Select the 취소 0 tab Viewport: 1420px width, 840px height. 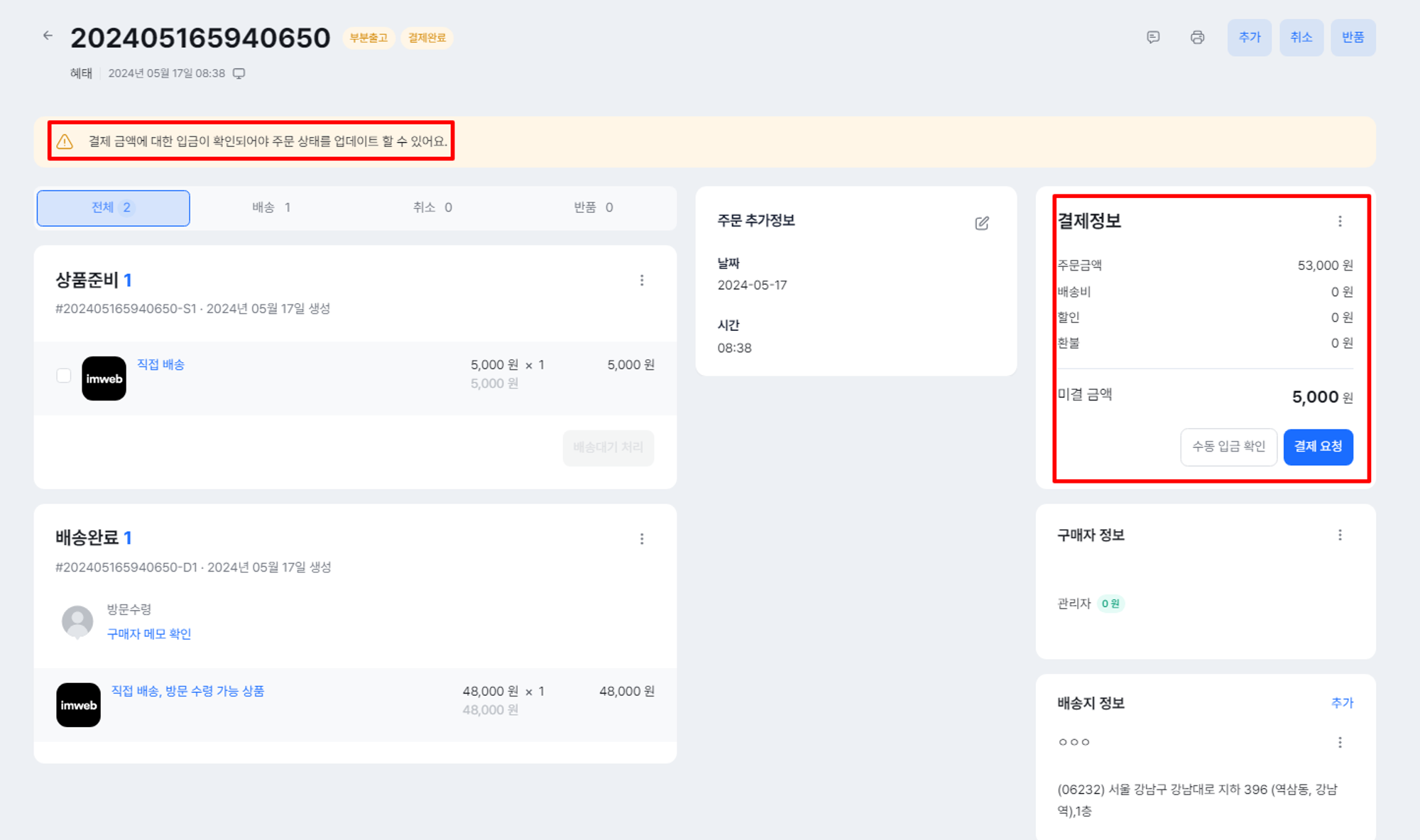[x=432, y=207]
